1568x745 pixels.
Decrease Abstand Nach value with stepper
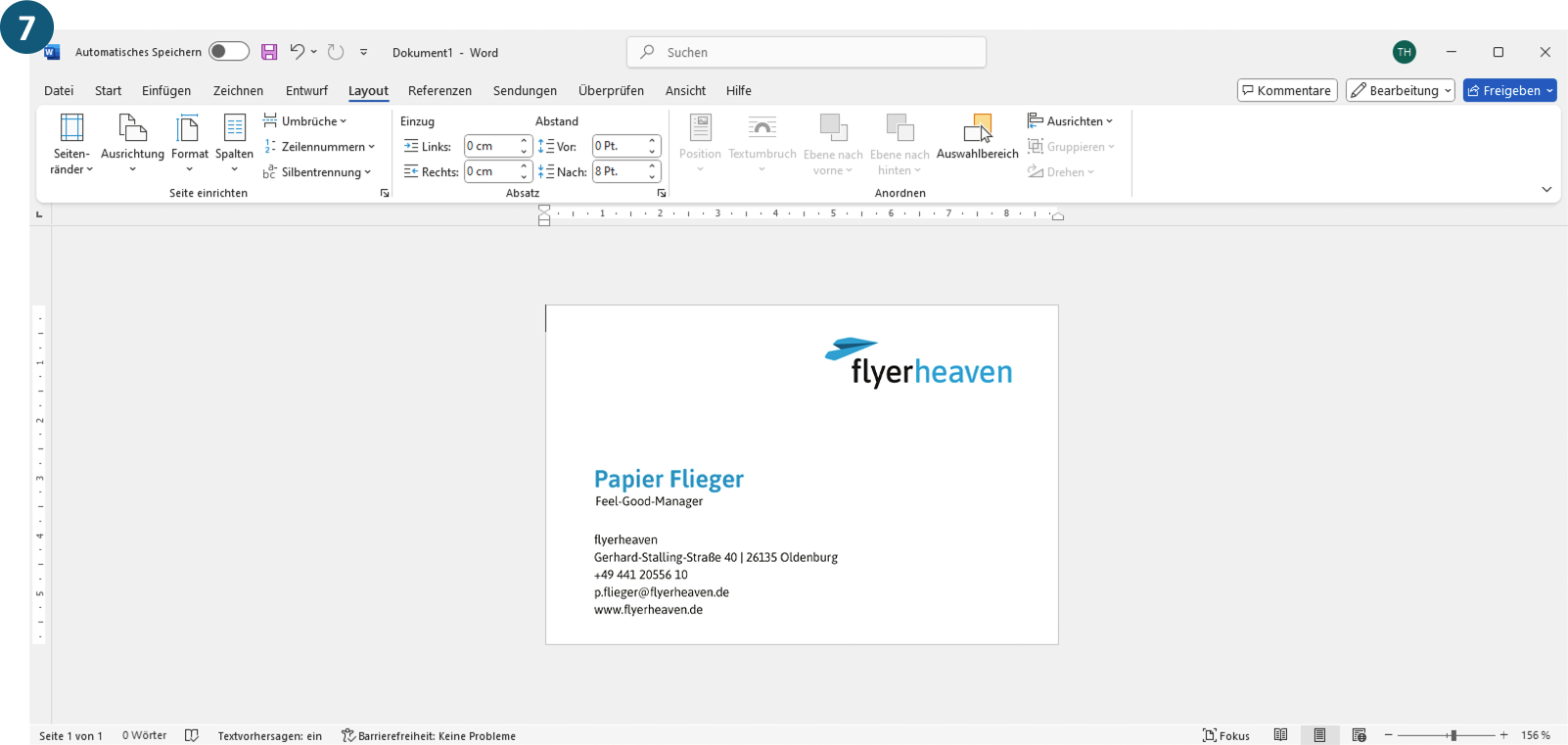[x=653, y=177]
